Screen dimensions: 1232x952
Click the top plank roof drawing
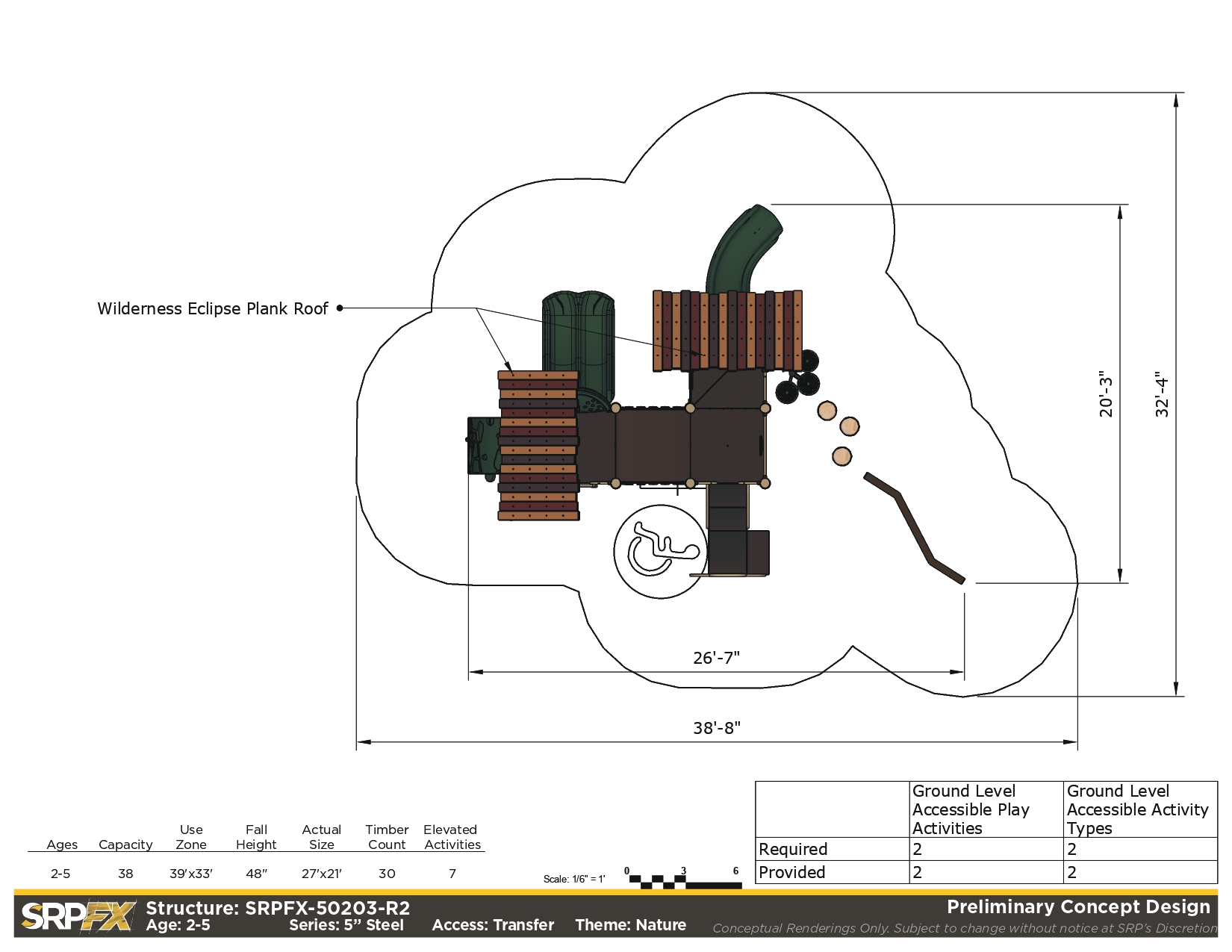point(728,331)
